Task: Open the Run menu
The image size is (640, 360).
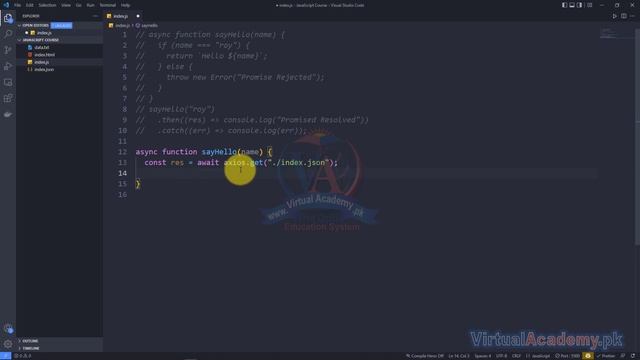Action: point(91,5)
